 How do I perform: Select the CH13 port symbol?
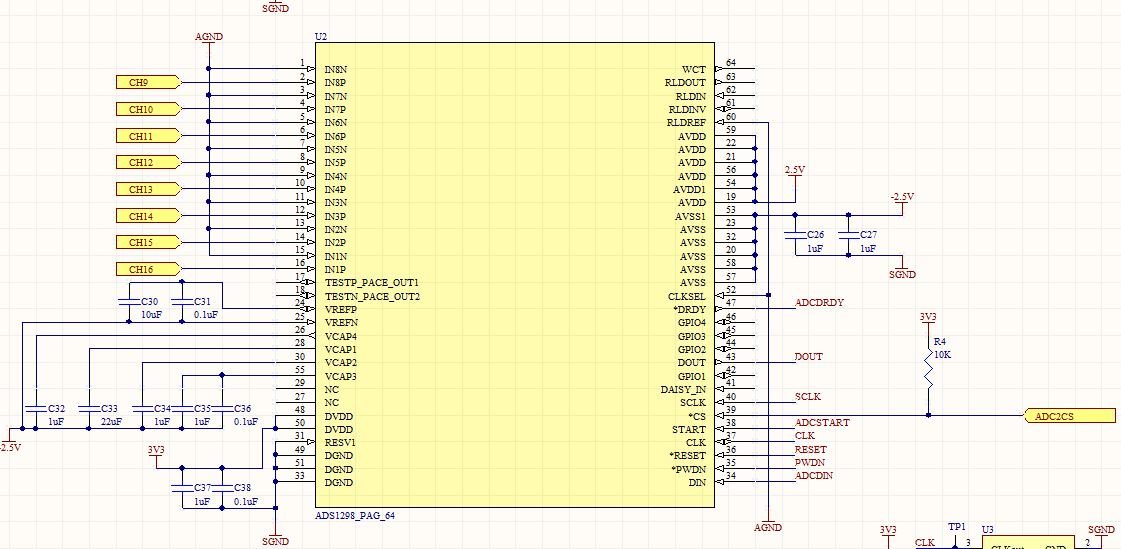tap(148, 189)
